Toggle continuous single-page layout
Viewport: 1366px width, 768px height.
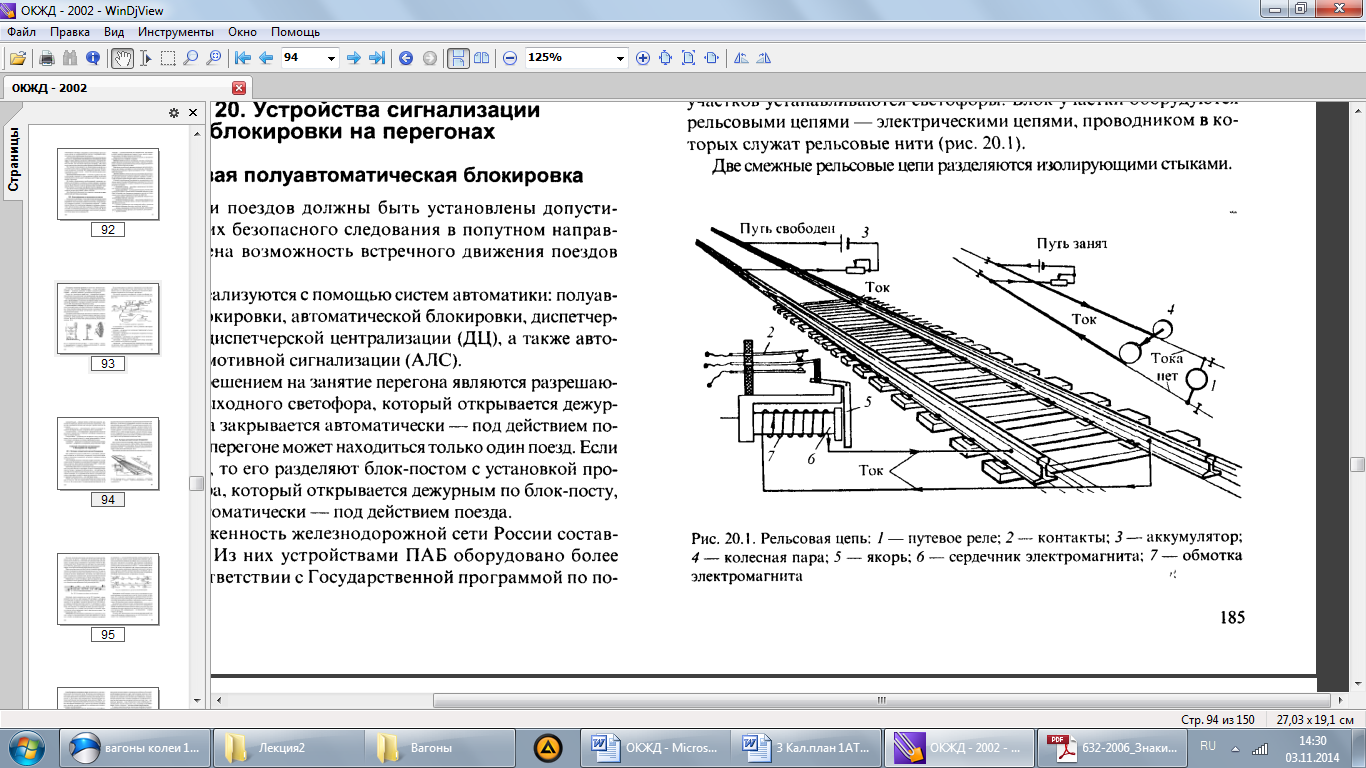coord(458,58)
